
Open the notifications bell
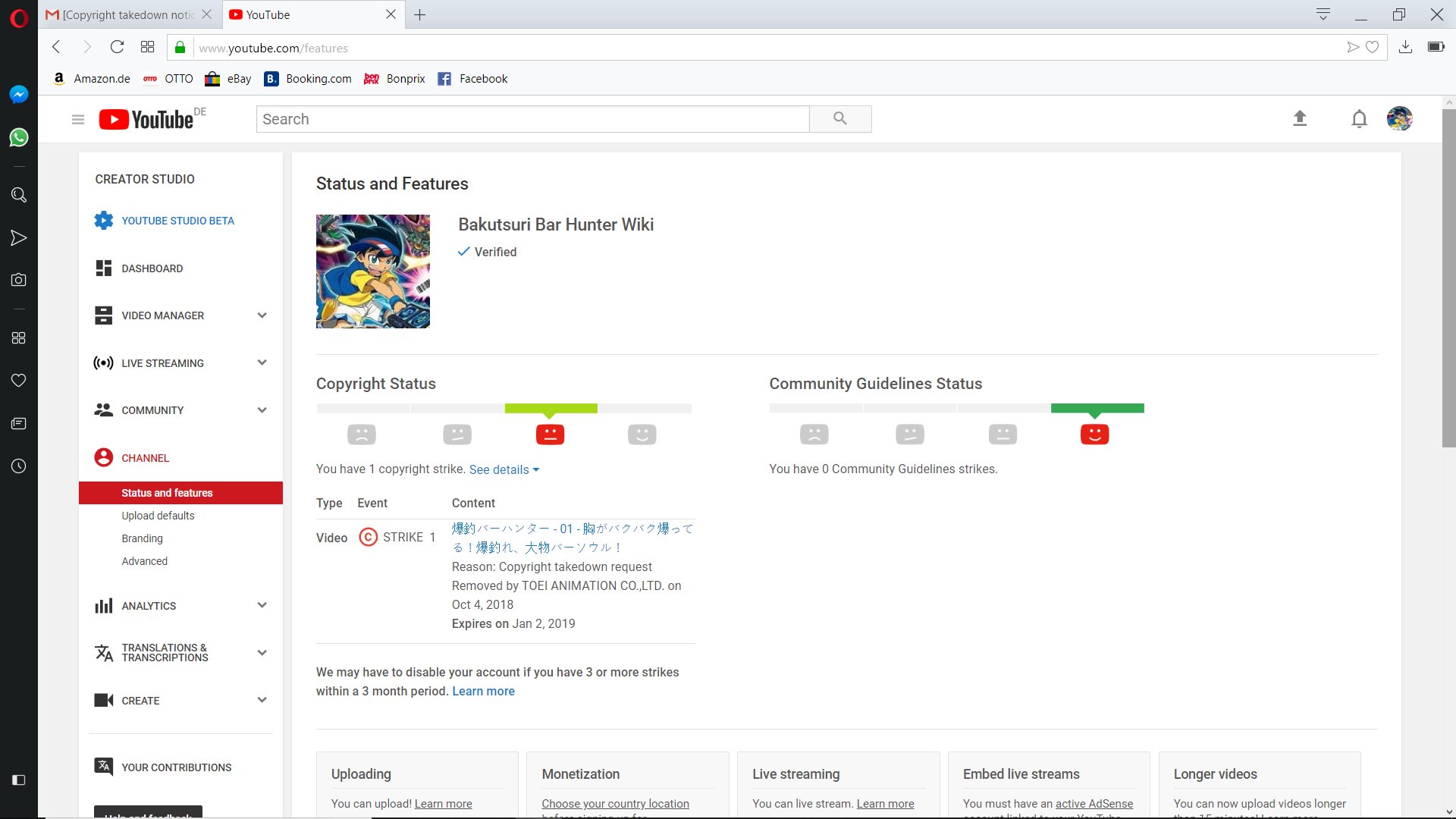[x=1359, y=119]
